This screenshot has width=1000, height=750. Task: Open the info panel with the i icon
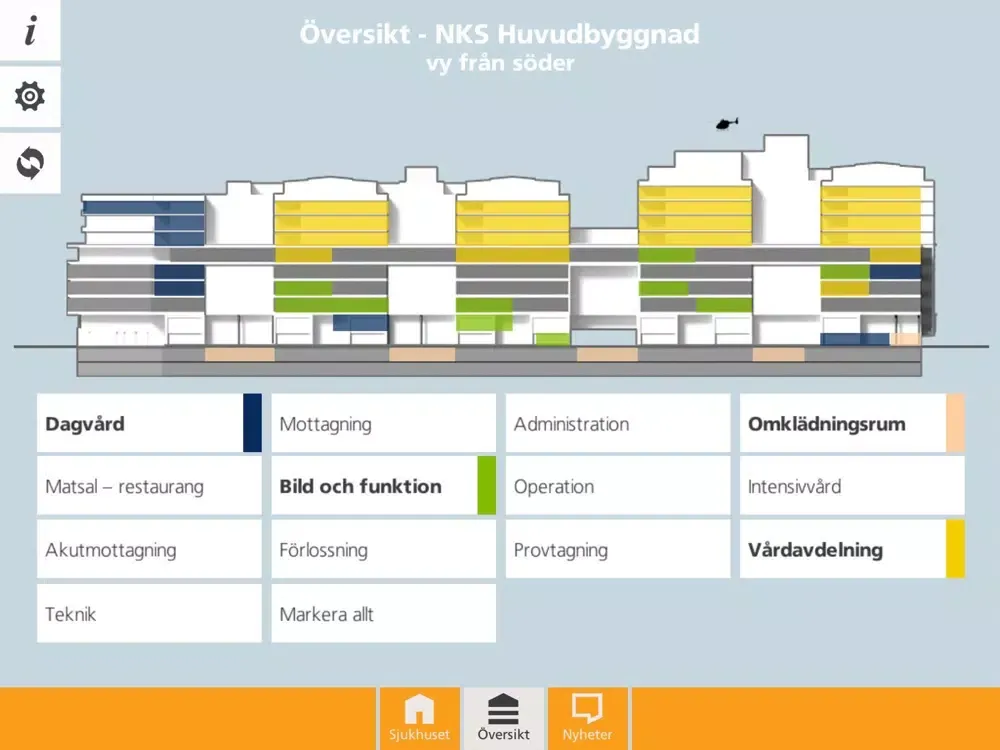coord(30,30)
